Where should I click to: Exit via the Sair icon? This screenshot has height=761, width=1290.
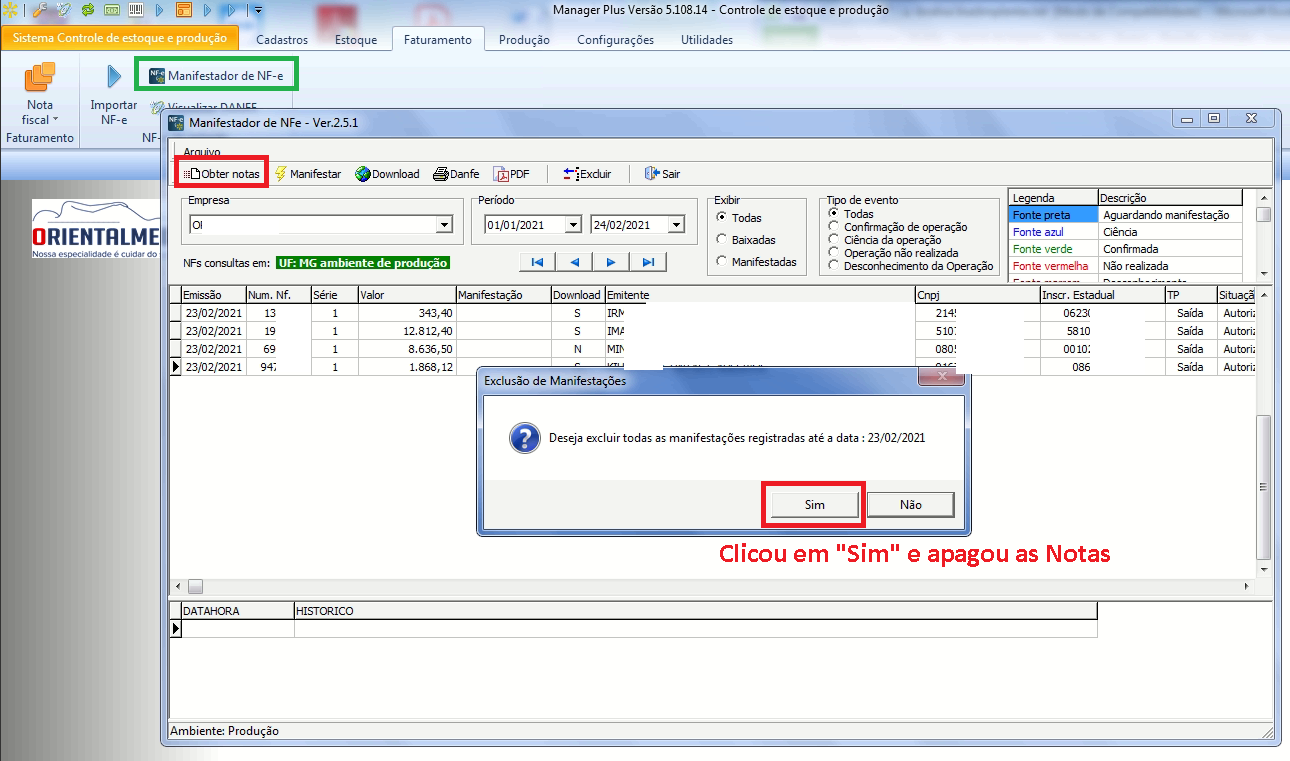pos(652,174)
